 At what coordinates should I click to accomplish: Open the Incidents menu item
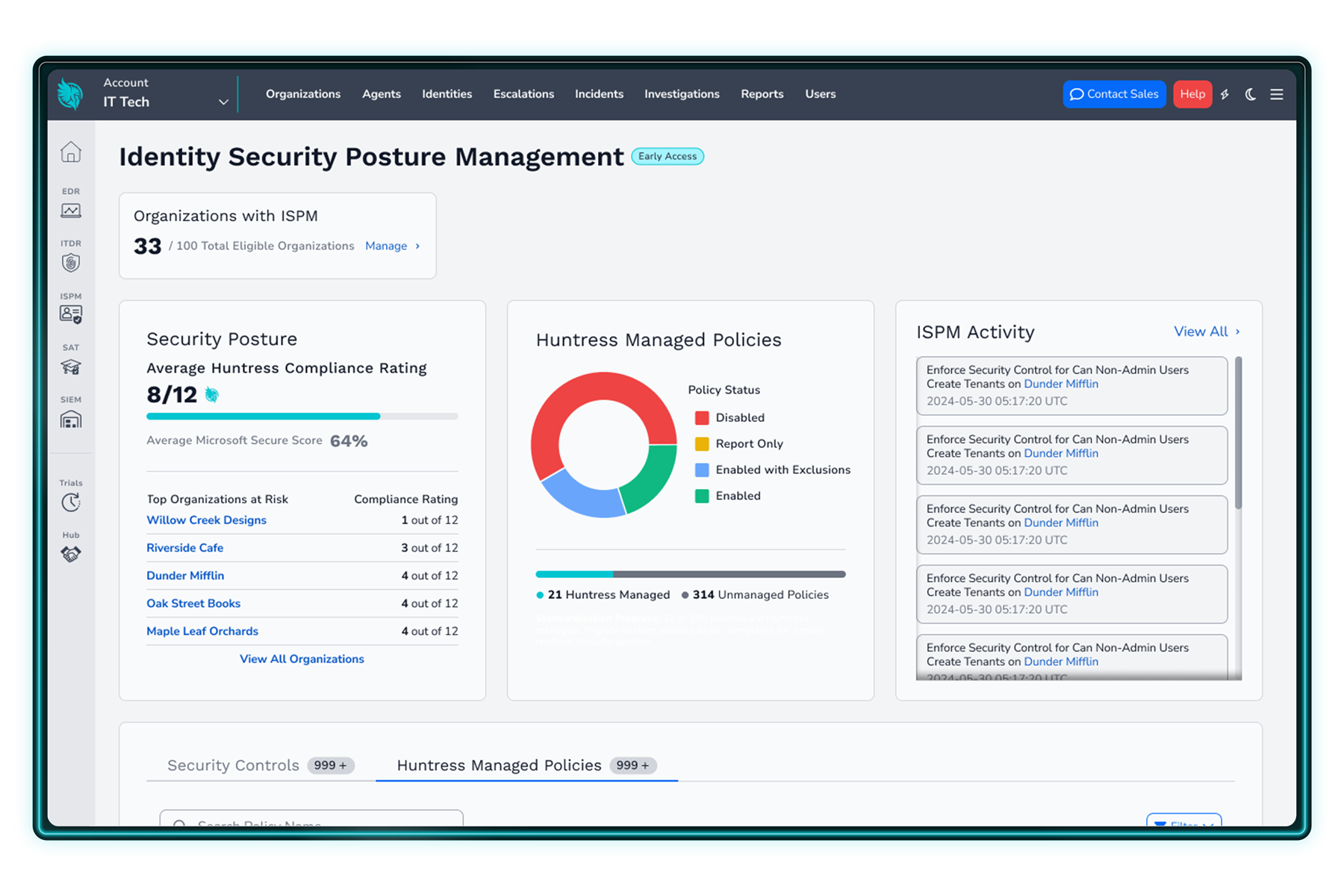click(x=599, y=94)
